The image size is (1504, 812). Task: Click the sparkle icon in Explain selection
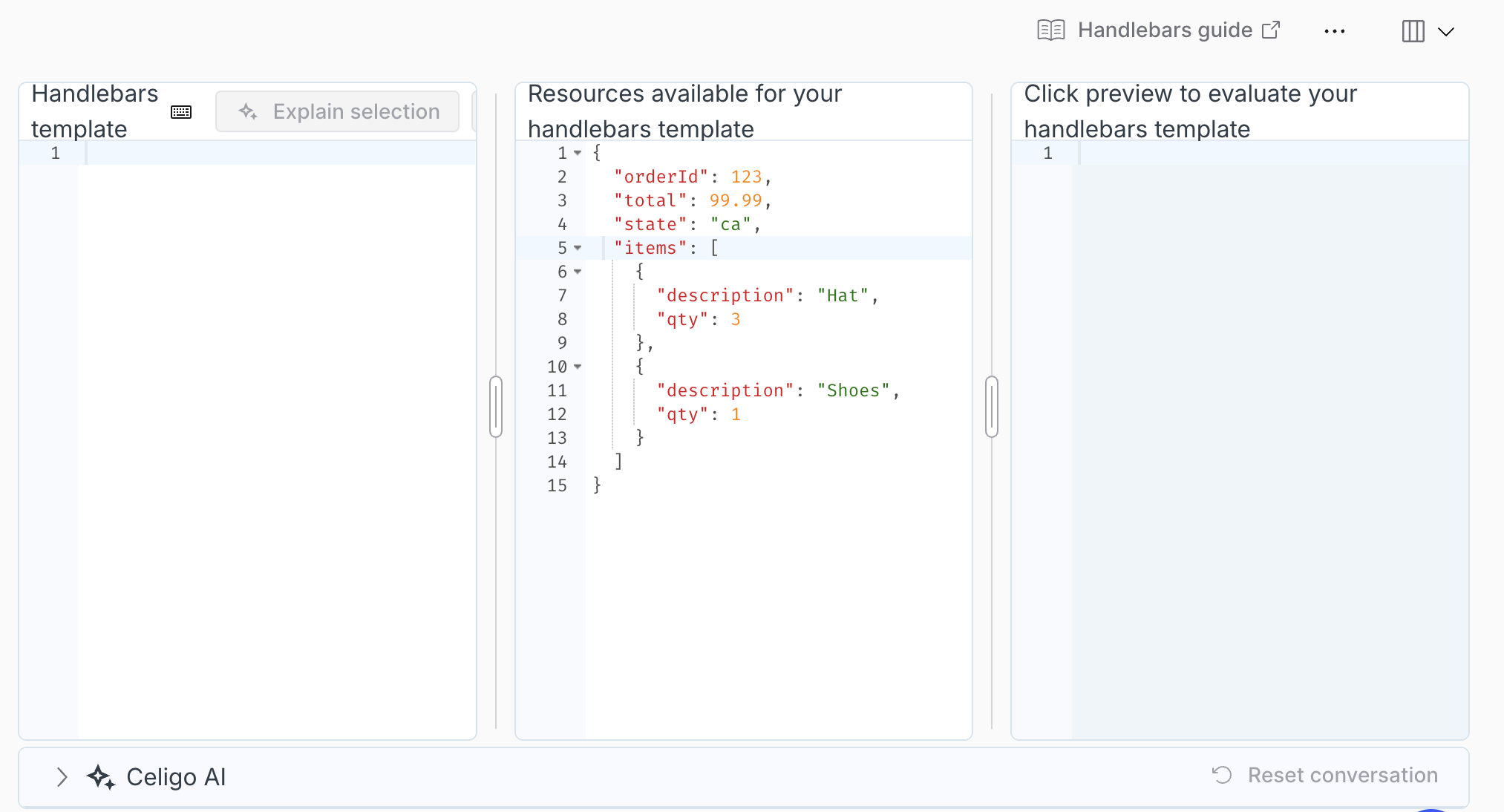[x=248, y=112]
